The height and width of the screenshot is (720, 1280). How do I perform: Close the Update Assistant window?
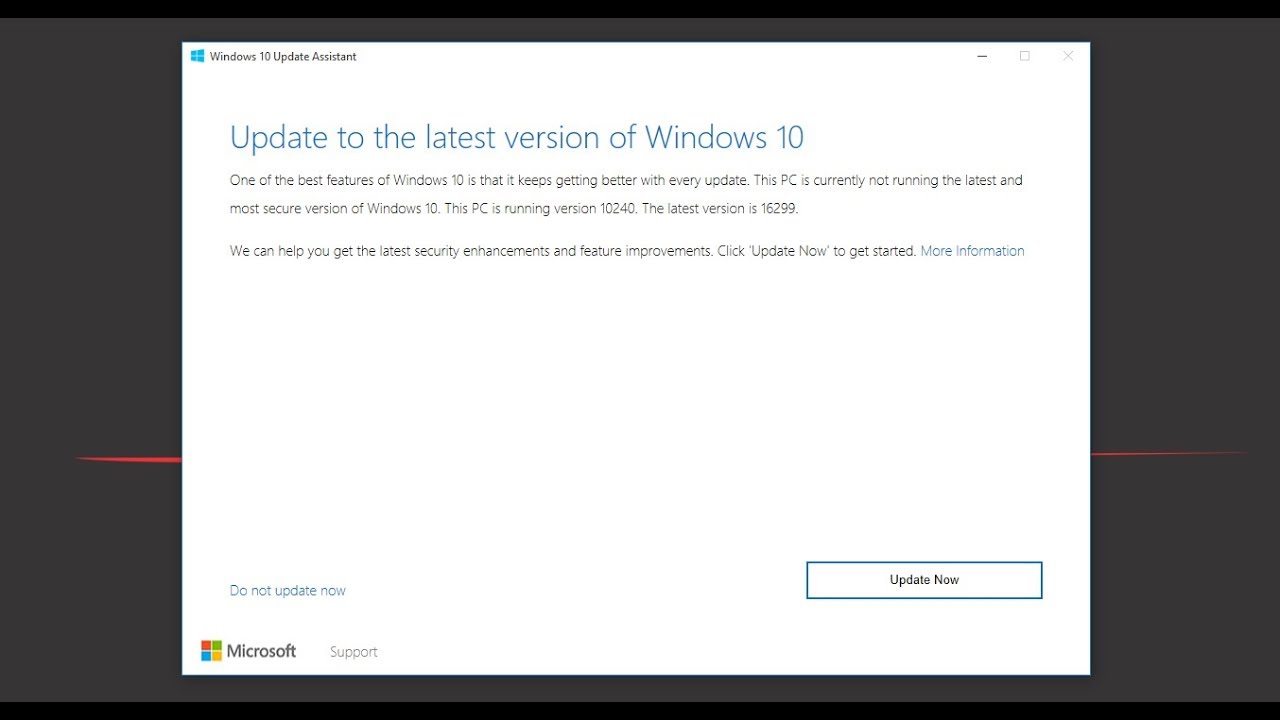point(1068,56)
